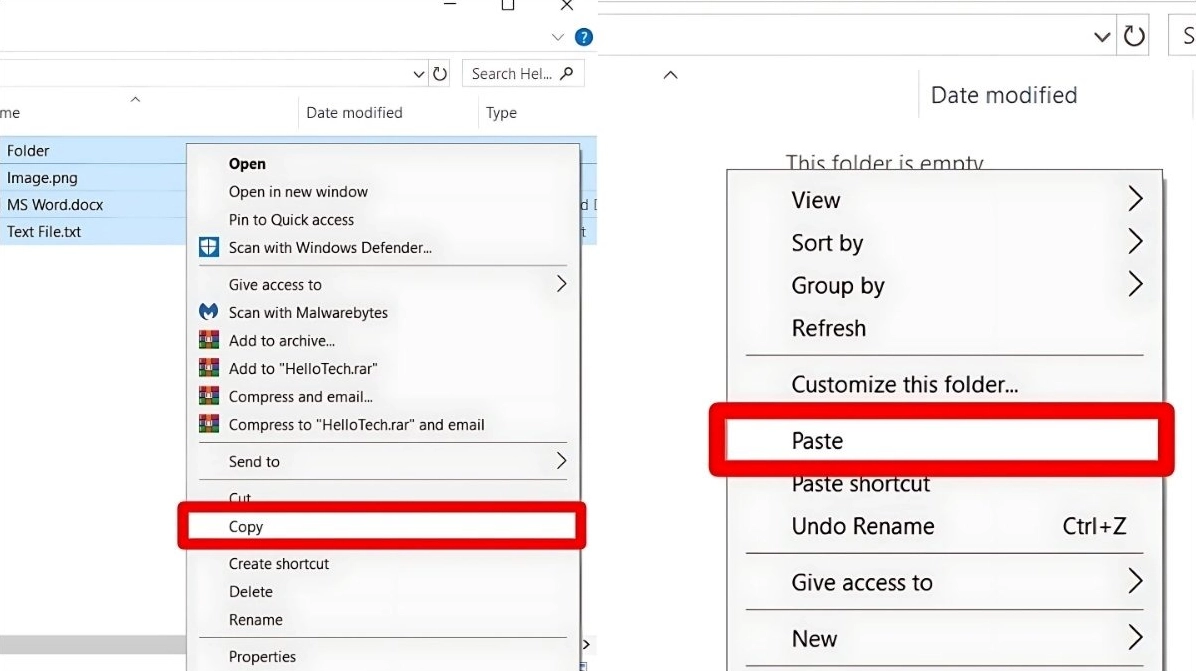This screenshot has height=671, width=1196.
Task: Click into the Search box field
Action: click(x=510, y=73)
